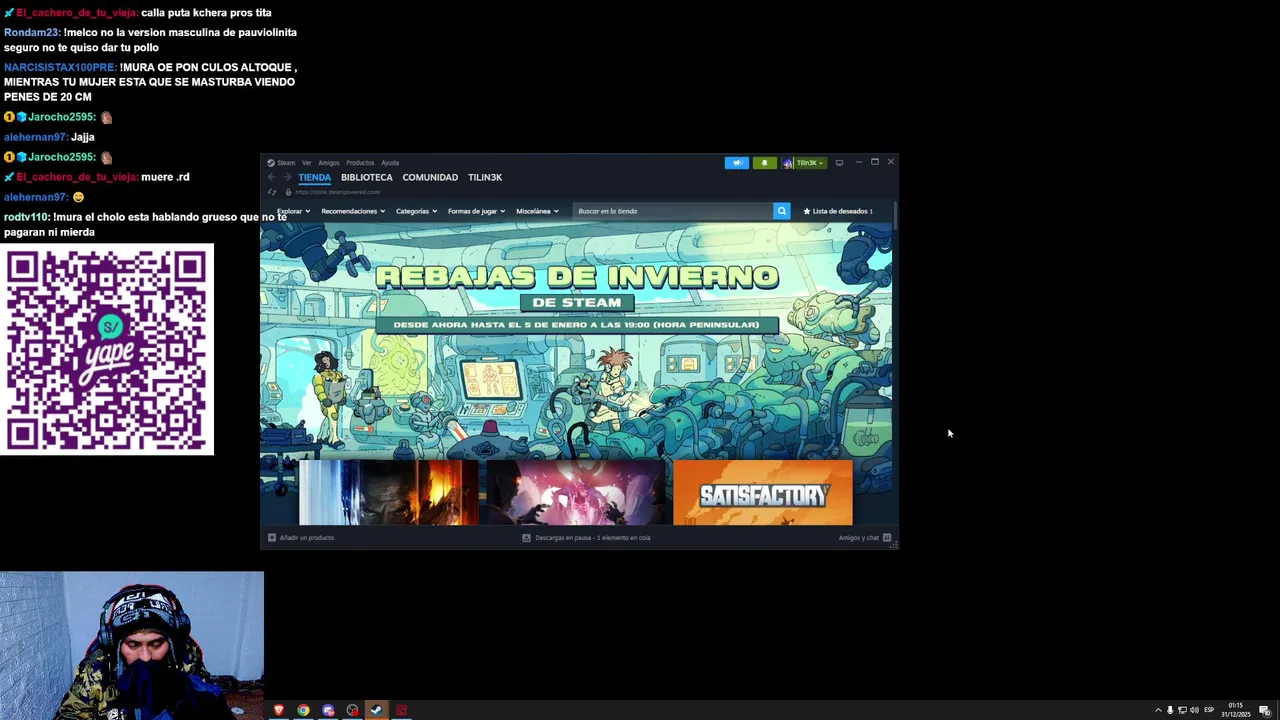Open the pink creature game thumbnail
Image resolution: width=1280 pixels, height=720 pixels.
(576, 492)
